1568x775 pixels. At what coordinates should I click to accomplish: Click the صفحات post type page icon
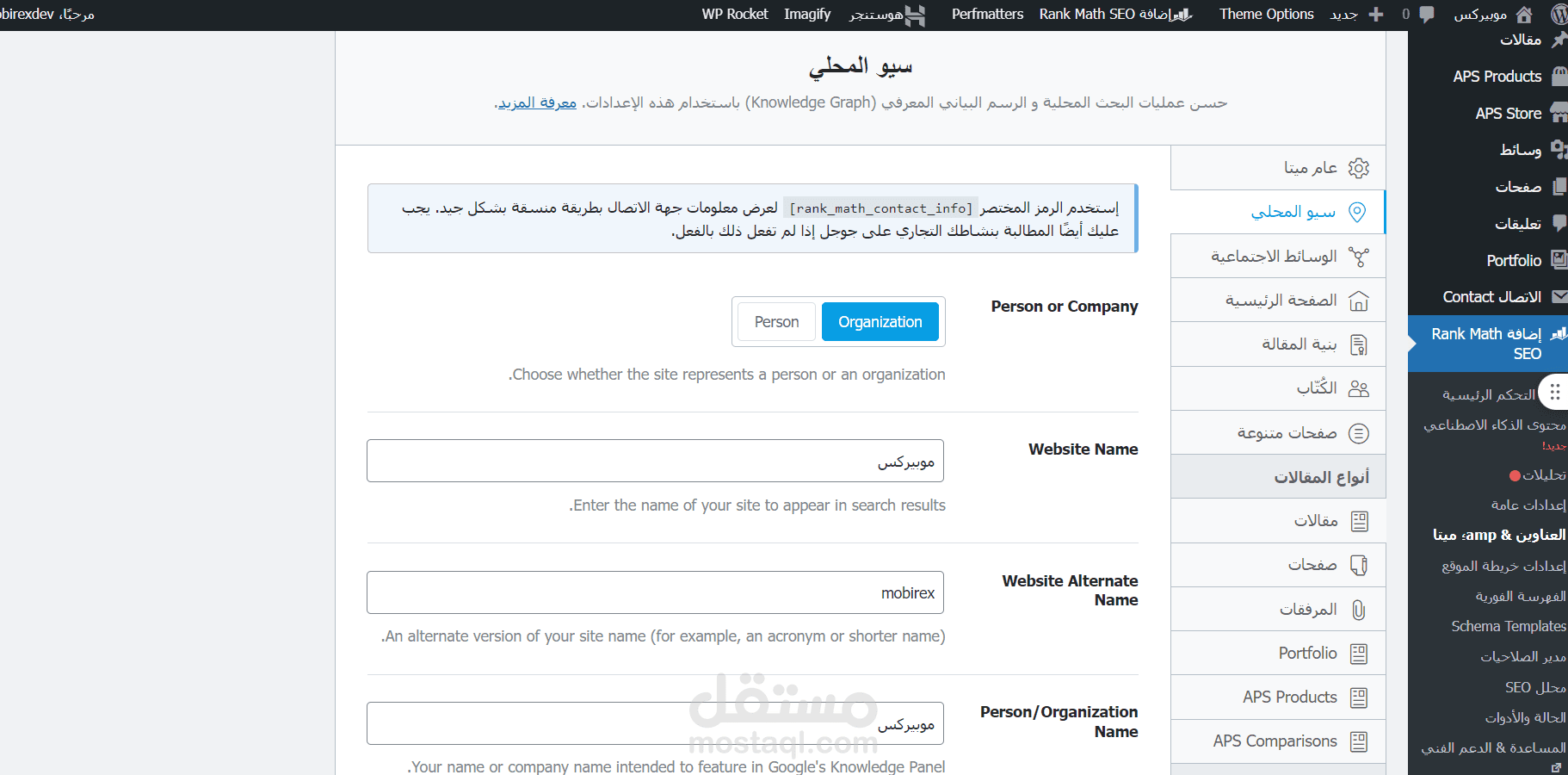pyautogui.click(x=1359, y=565)
